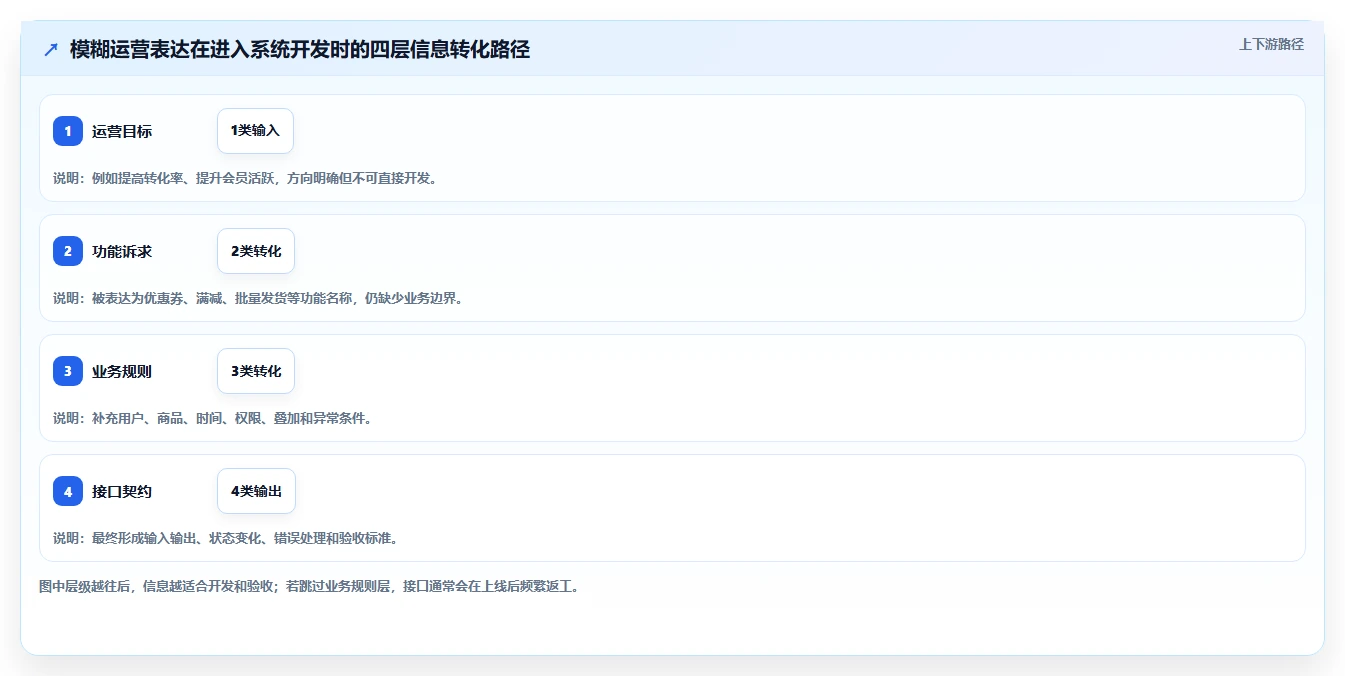This screenshot has width=1345, height=676.
Task: Click the number 1 badge for 运营目标
Action: click(x=68, y=131)
